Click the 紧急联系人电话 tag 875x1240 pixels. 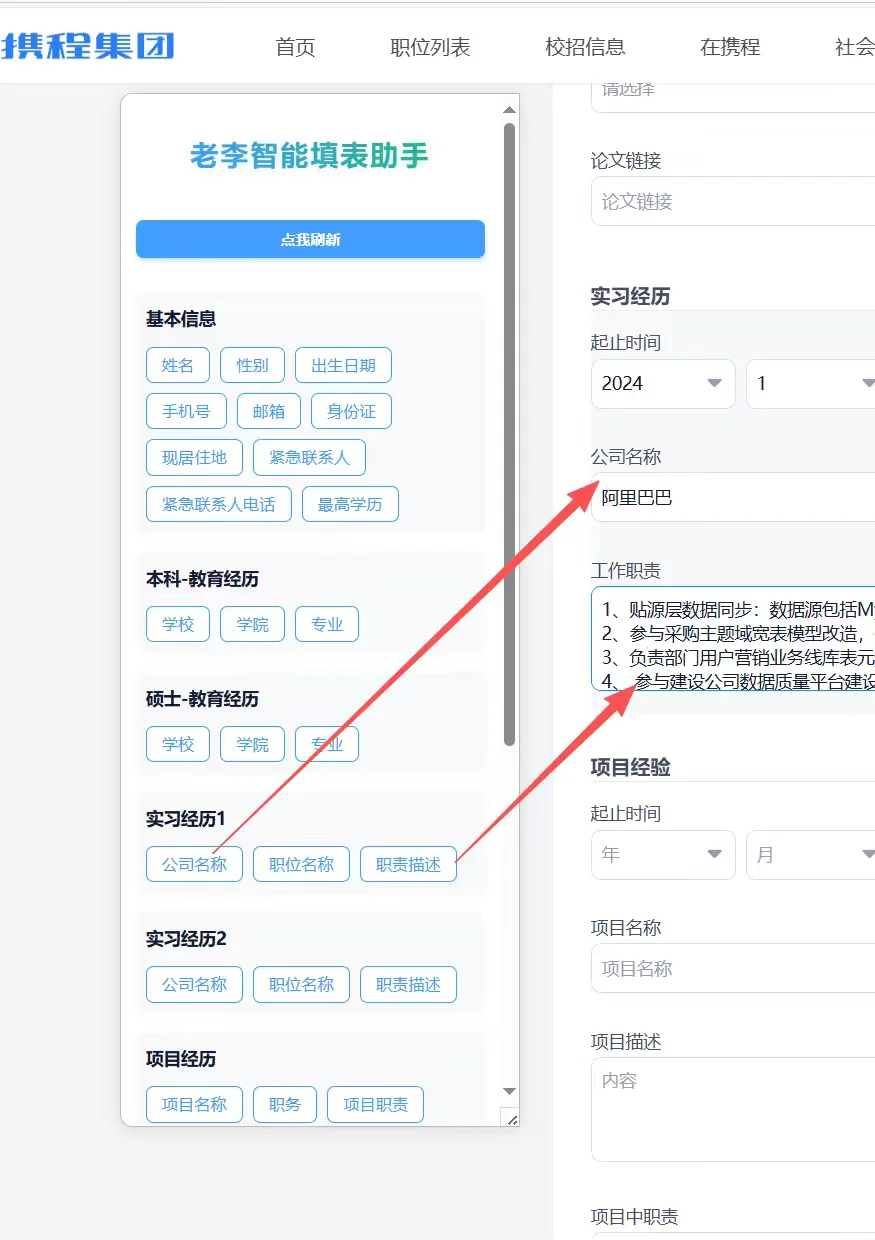219,504
